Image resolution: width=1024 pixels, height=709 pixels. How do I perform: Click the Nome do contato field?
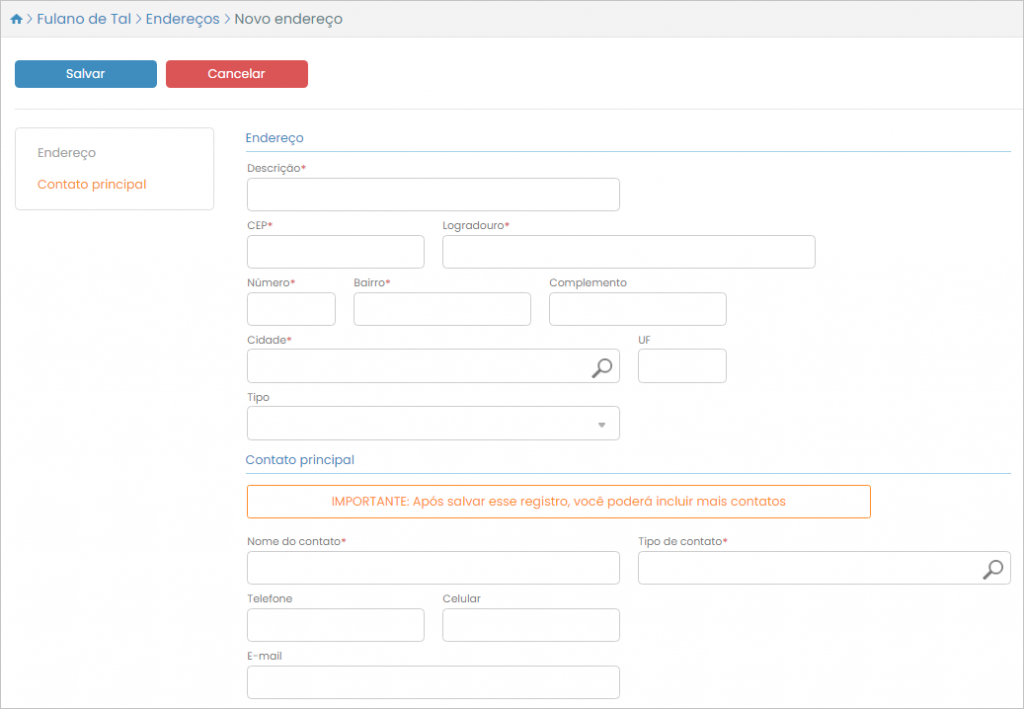pyautogui.click(x=433, y=568)
